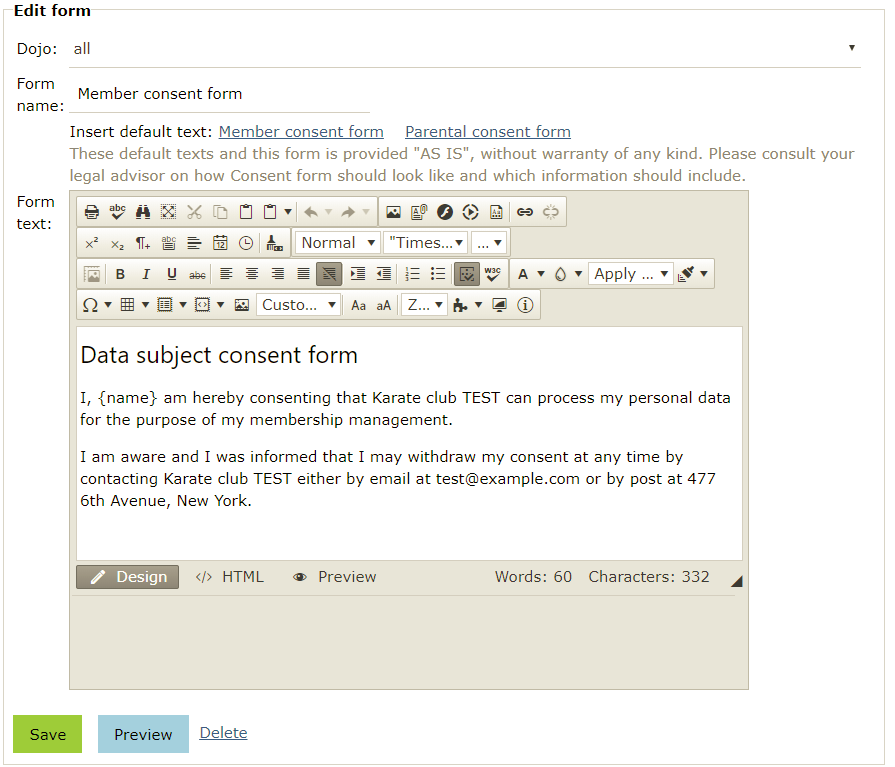
Task: Open the Times font name dropdown
Action: click(x=426, y=243)
